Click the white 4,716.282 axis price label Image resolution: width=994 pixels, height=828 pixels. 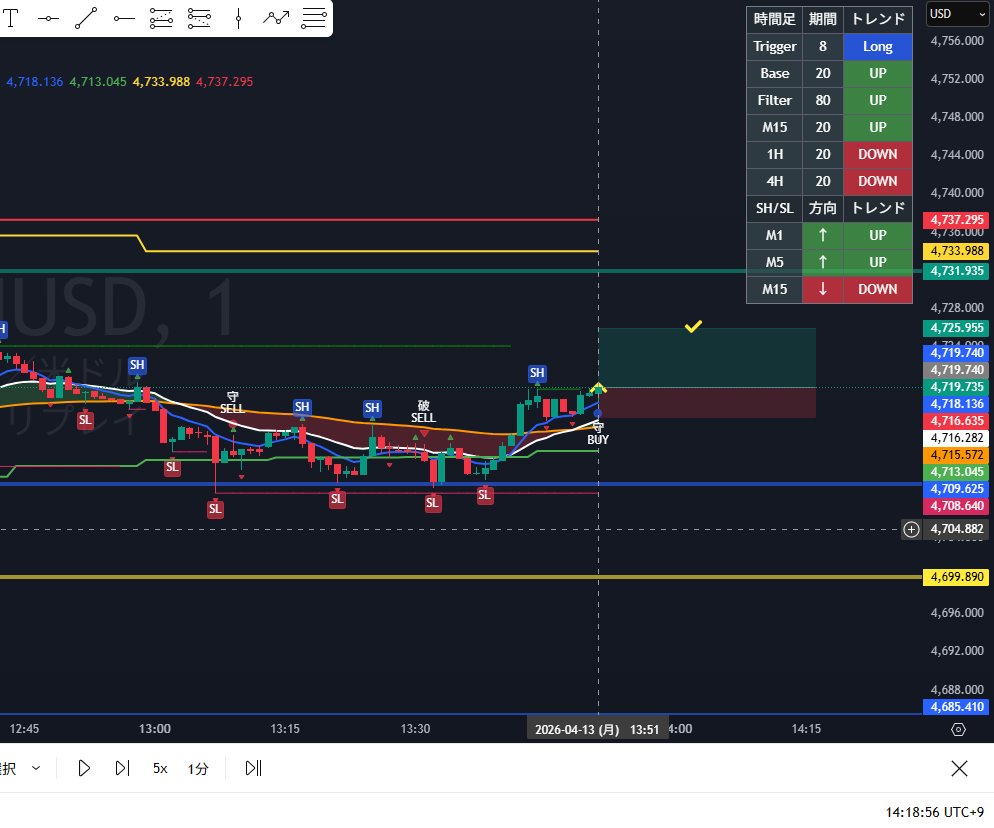tap(957, 437)
